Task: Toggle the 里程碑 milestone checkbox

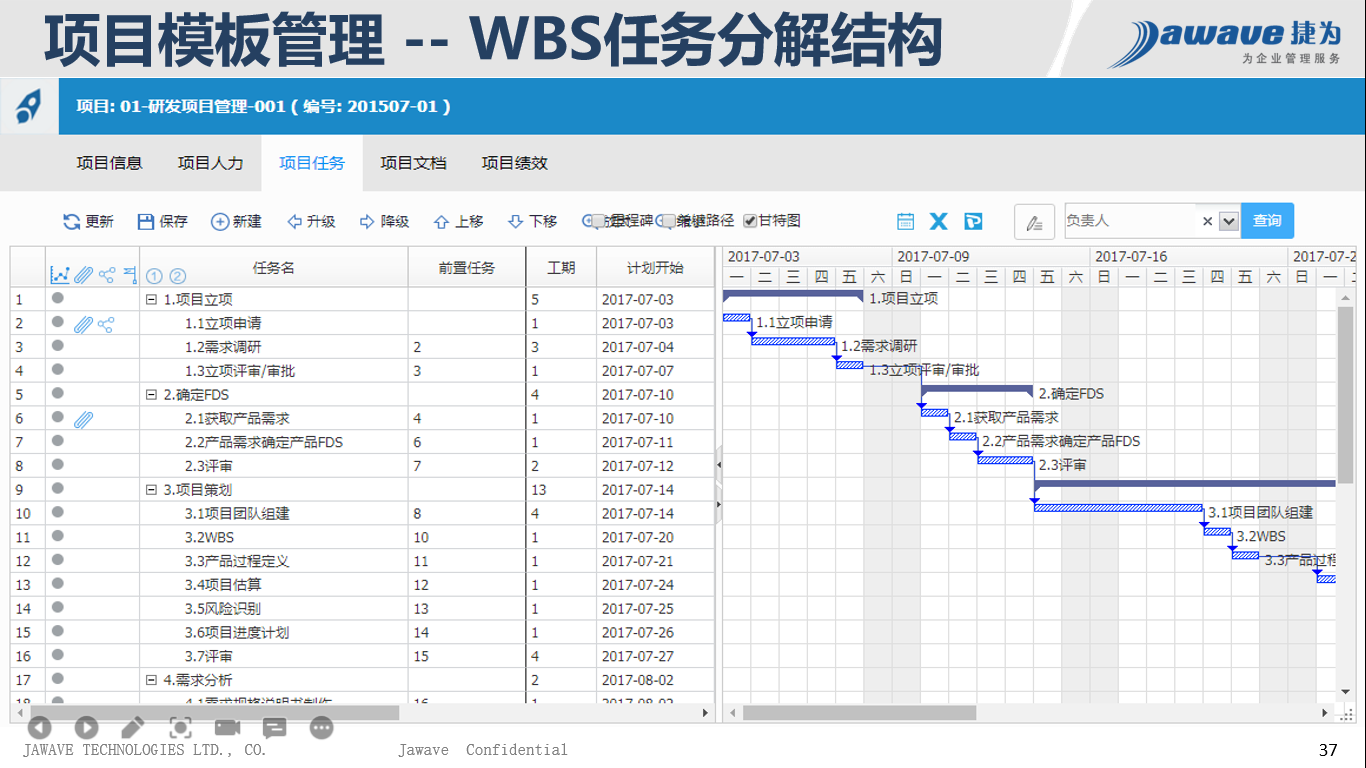Action: pyautogui.click(x=599, y=221)
